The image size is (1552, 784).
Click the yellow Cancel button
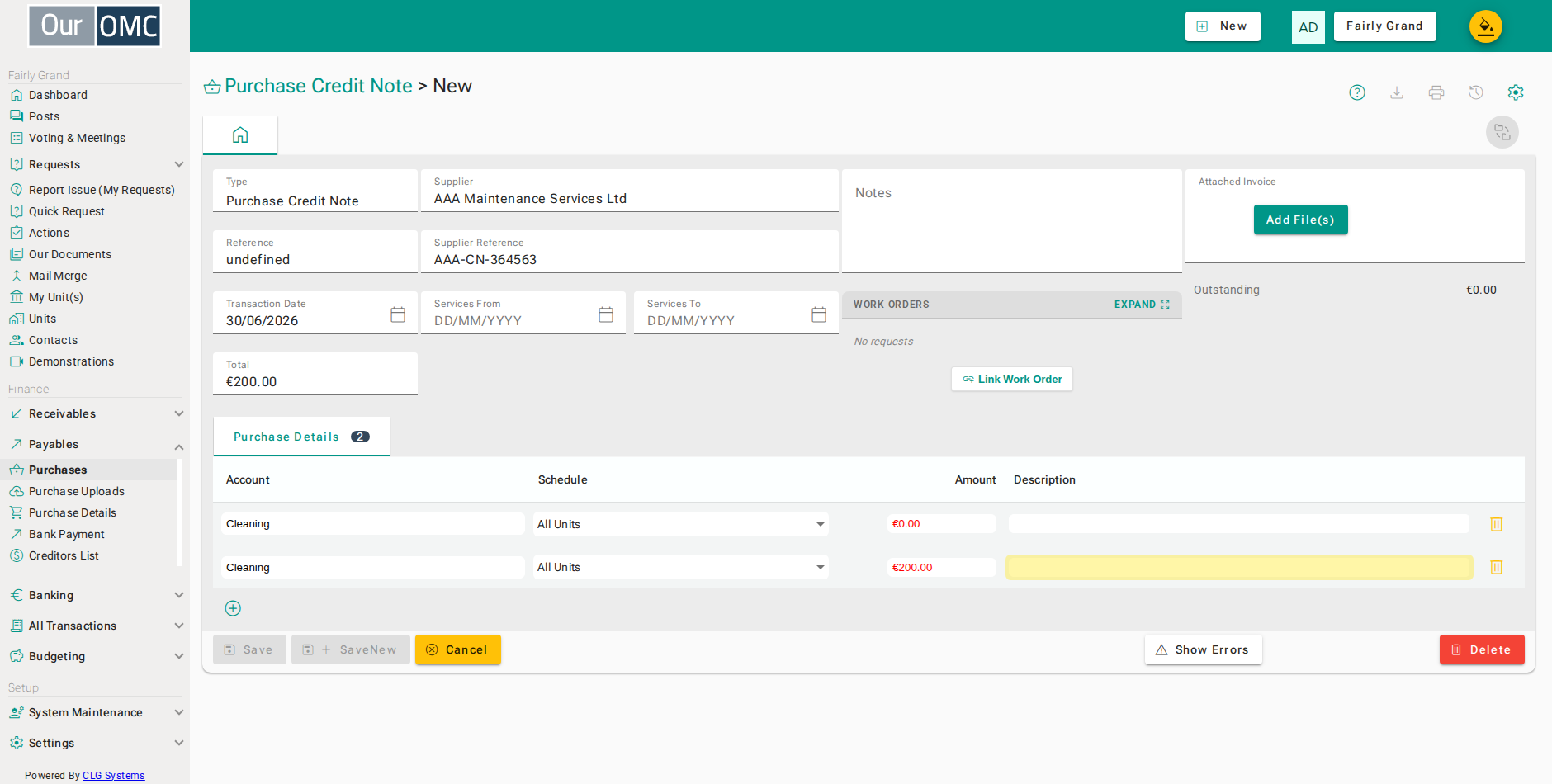(458, 649)
